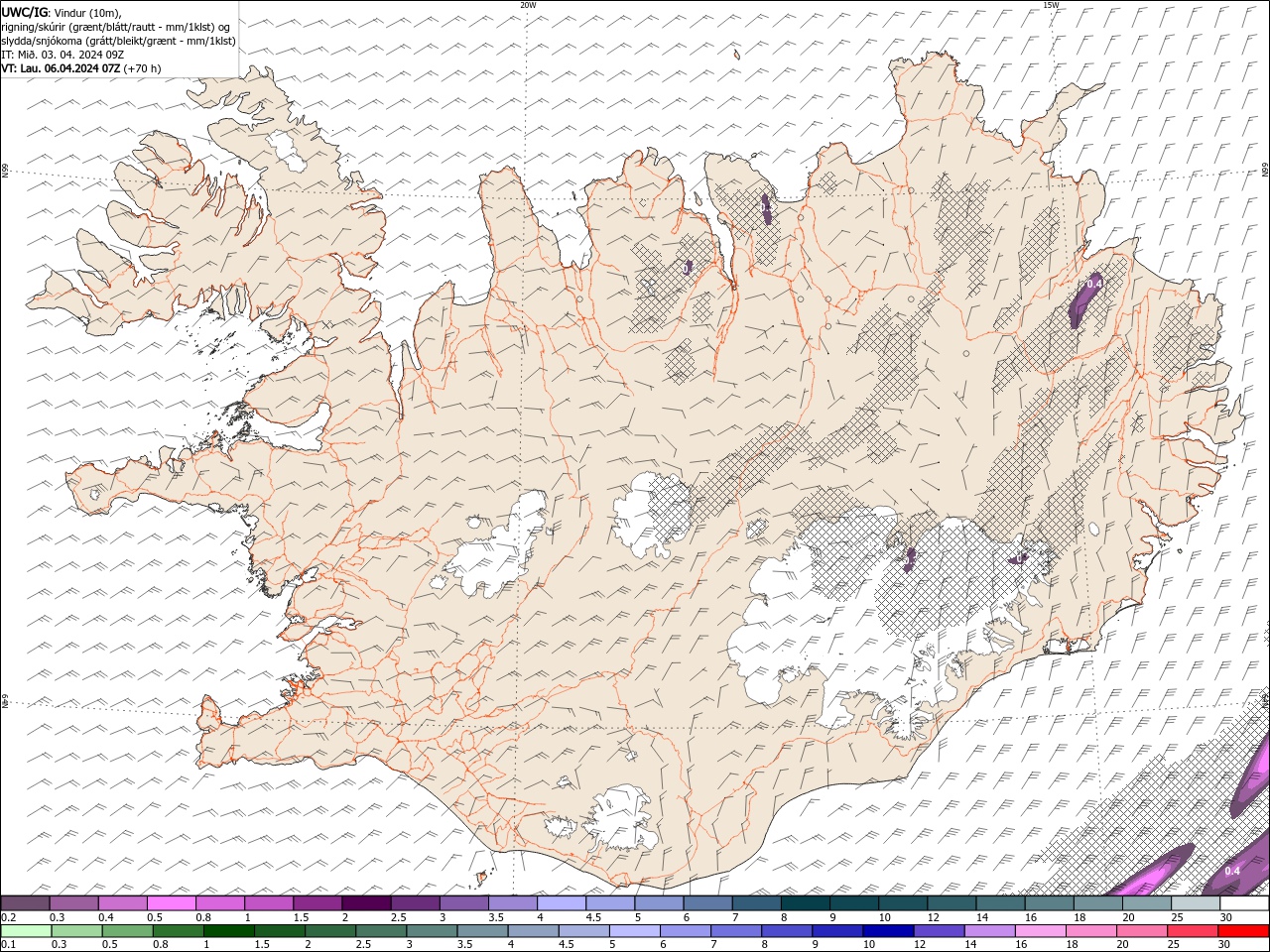Pick the lavender swatch starting at 14, lower legend
This screenshot has height=952, width=1270.
989,930
